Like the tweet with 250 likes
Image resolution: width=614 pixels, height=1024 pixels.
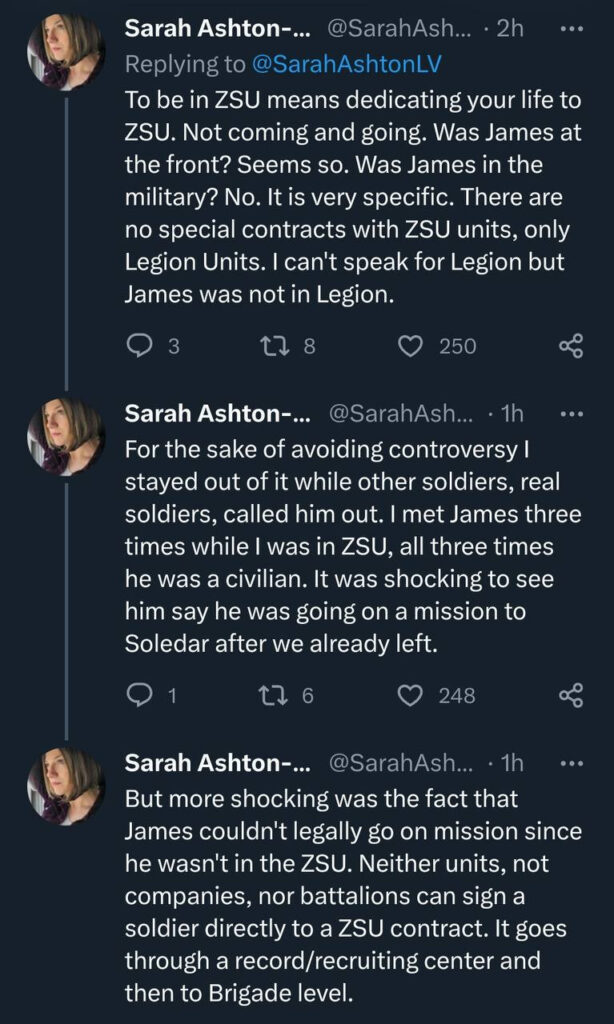coord(410,346)
